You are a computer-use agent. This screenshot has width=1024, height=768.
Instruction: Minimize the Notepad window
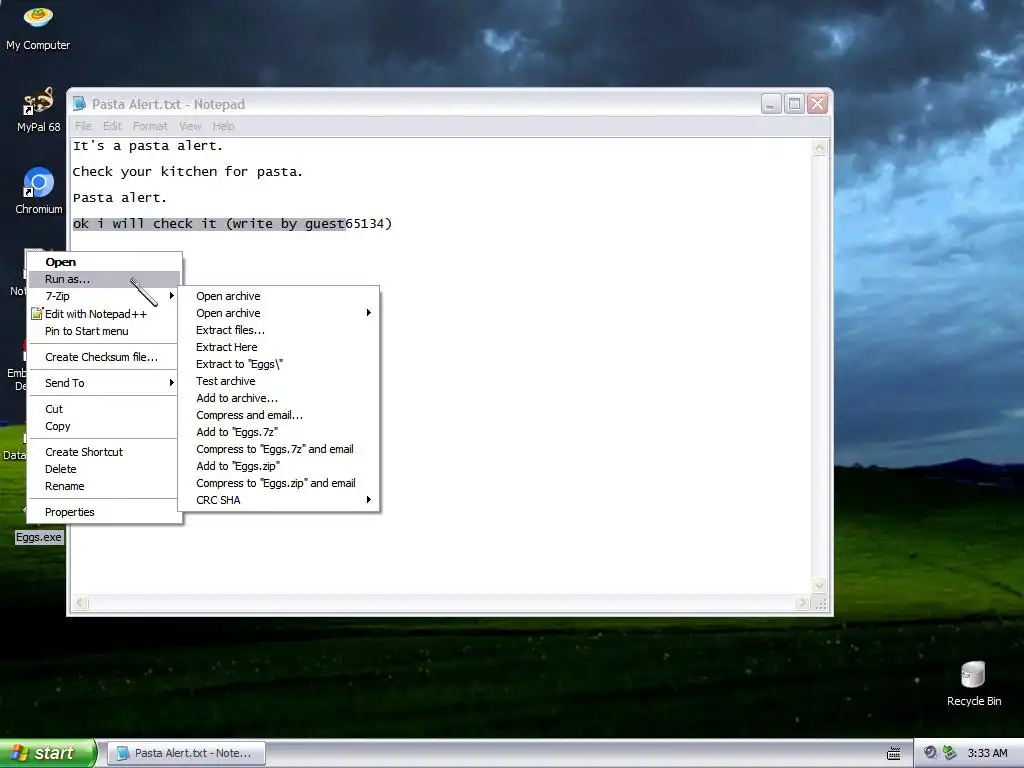[771, 104]
